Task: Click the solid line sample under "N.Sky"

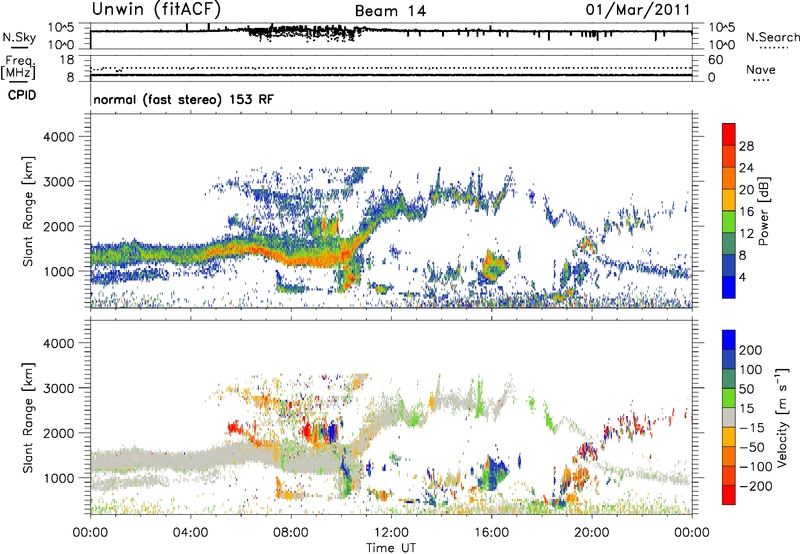Action: click(19, 48)
